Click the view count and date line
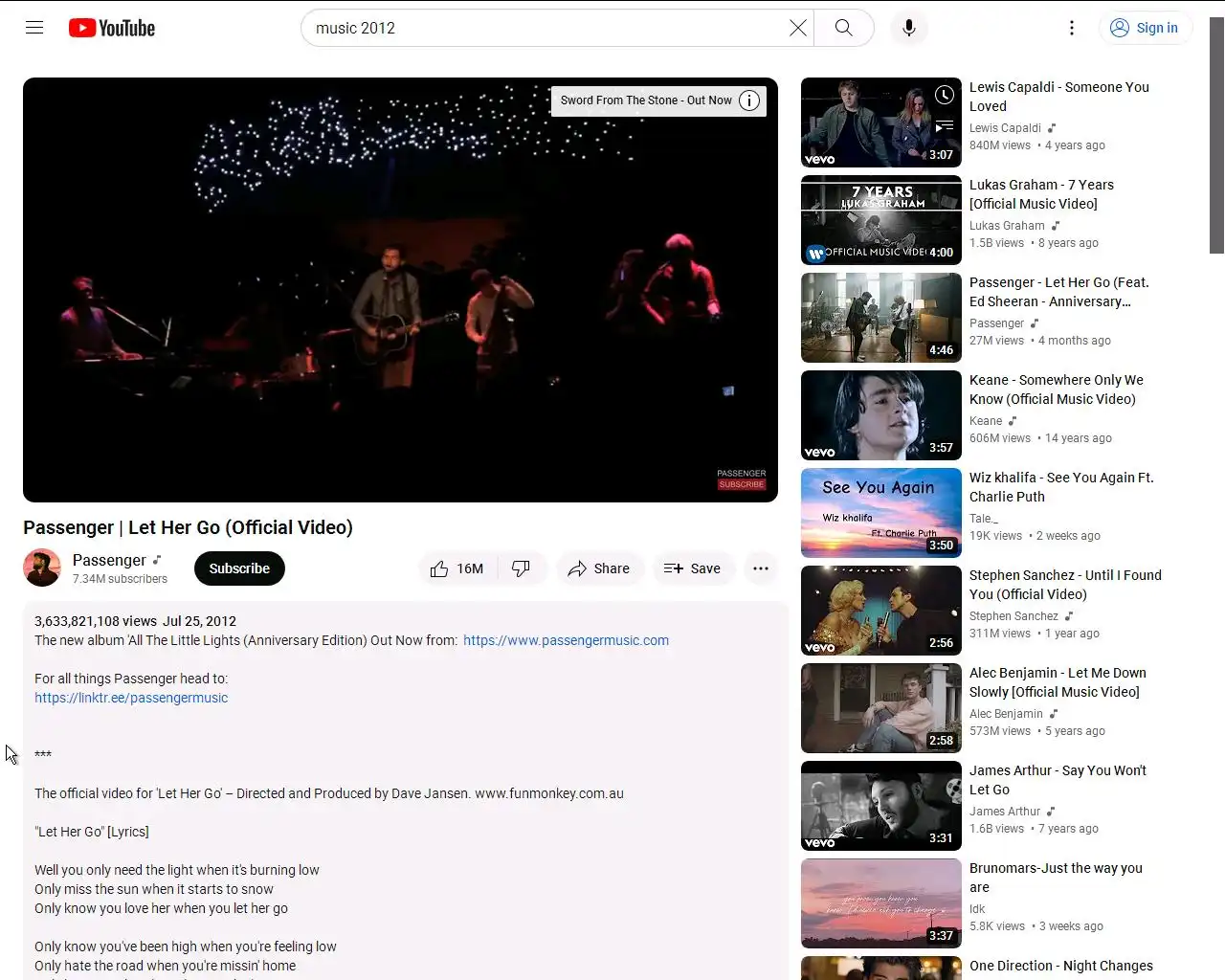The height and width of the screenshot is (980, 1225). 135,621
